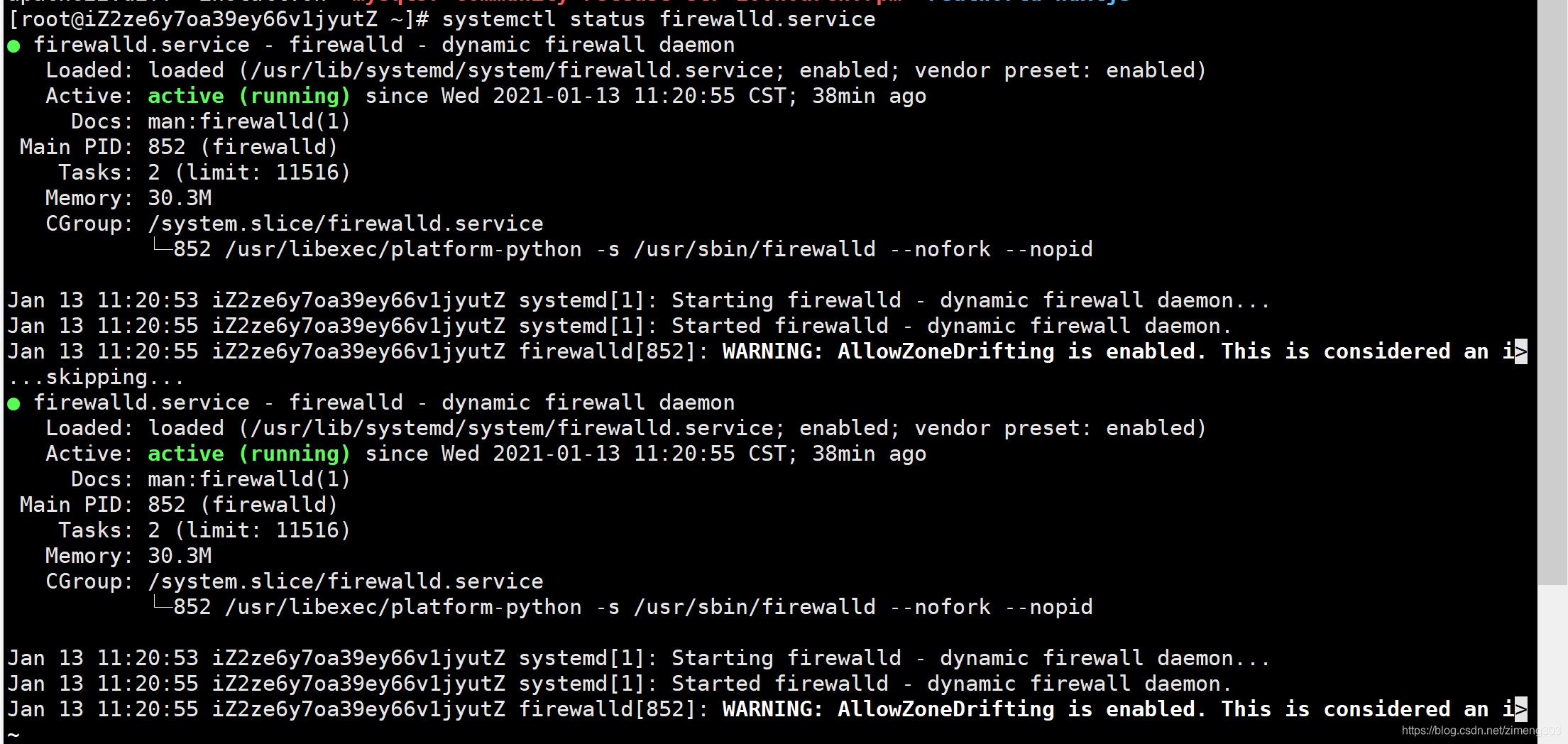Click the line-truncation arrow on the first WARNING line

(x=1521, y=351)
